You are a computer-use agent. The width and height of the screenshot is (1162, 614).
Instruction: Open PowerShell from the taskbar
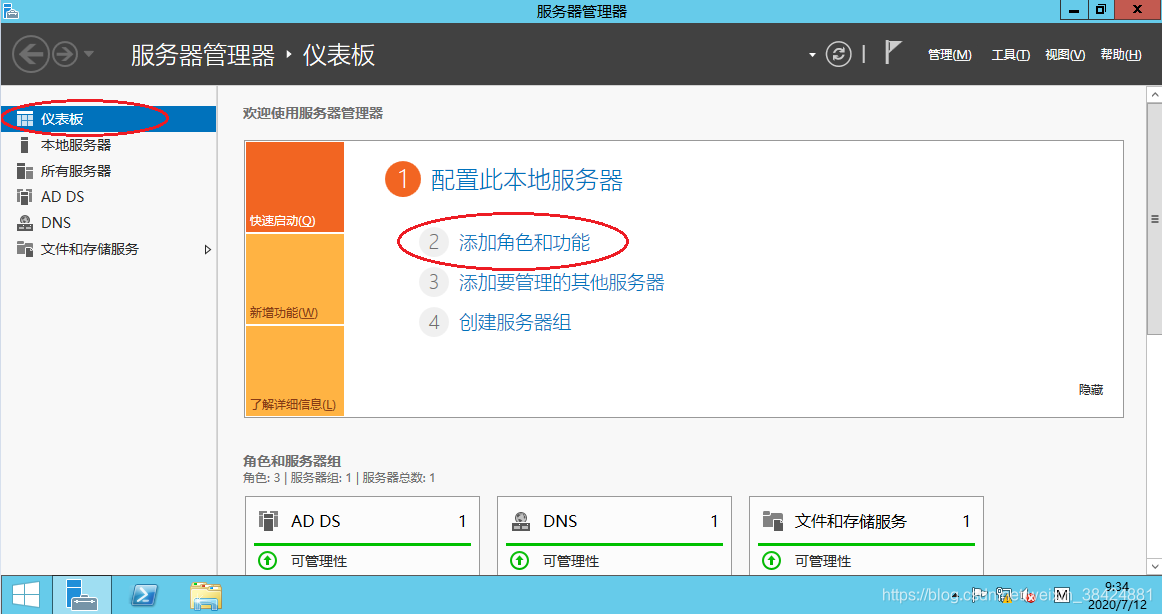coord(144,595)
